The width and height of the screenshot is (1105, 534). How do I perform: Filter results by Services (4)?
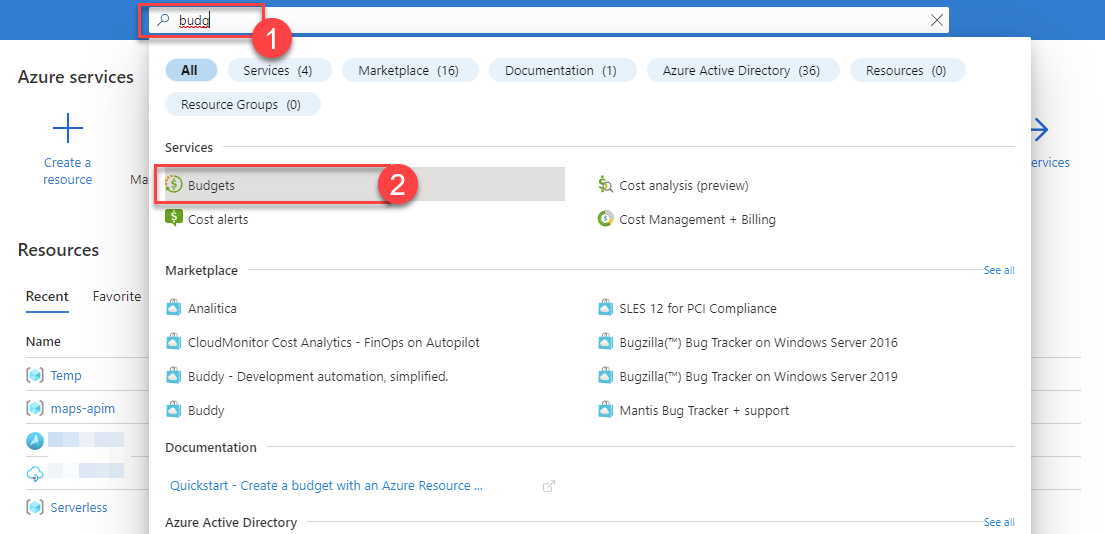tap(278, 70)
